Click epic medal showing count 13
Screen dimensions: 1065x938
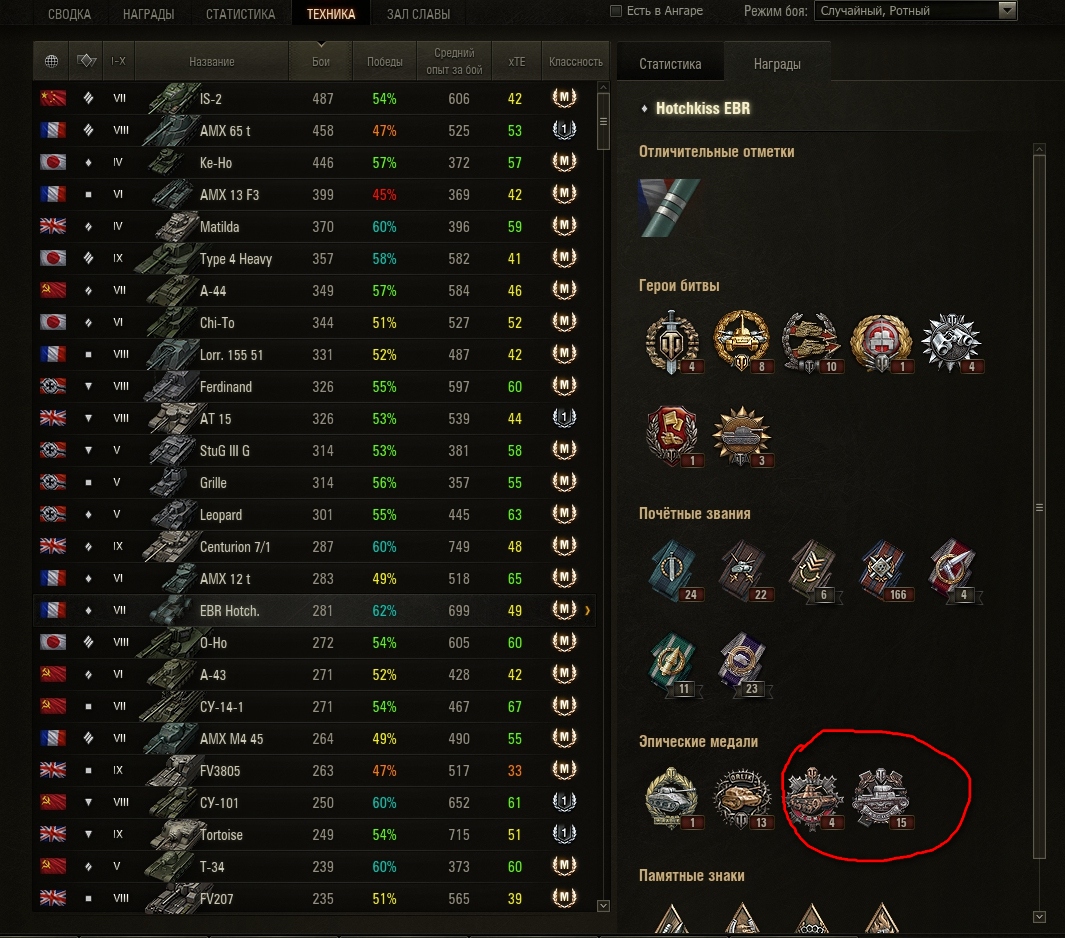point(743,799)
